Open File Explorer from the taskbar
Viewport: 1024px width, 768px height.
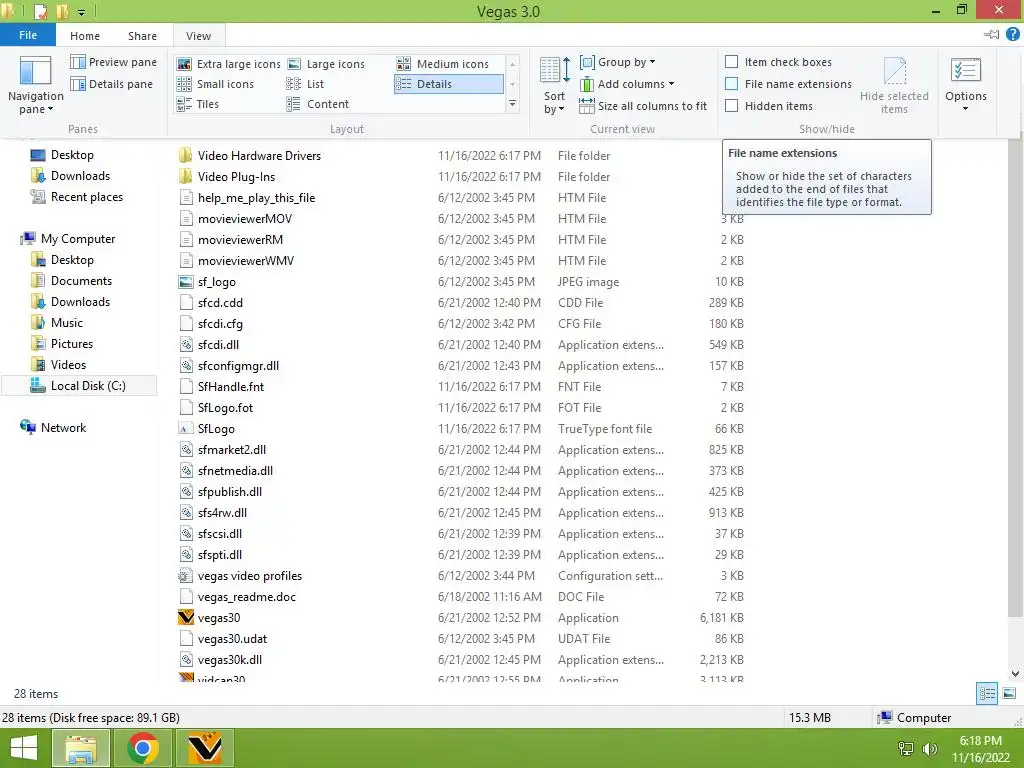coord(80,748)
